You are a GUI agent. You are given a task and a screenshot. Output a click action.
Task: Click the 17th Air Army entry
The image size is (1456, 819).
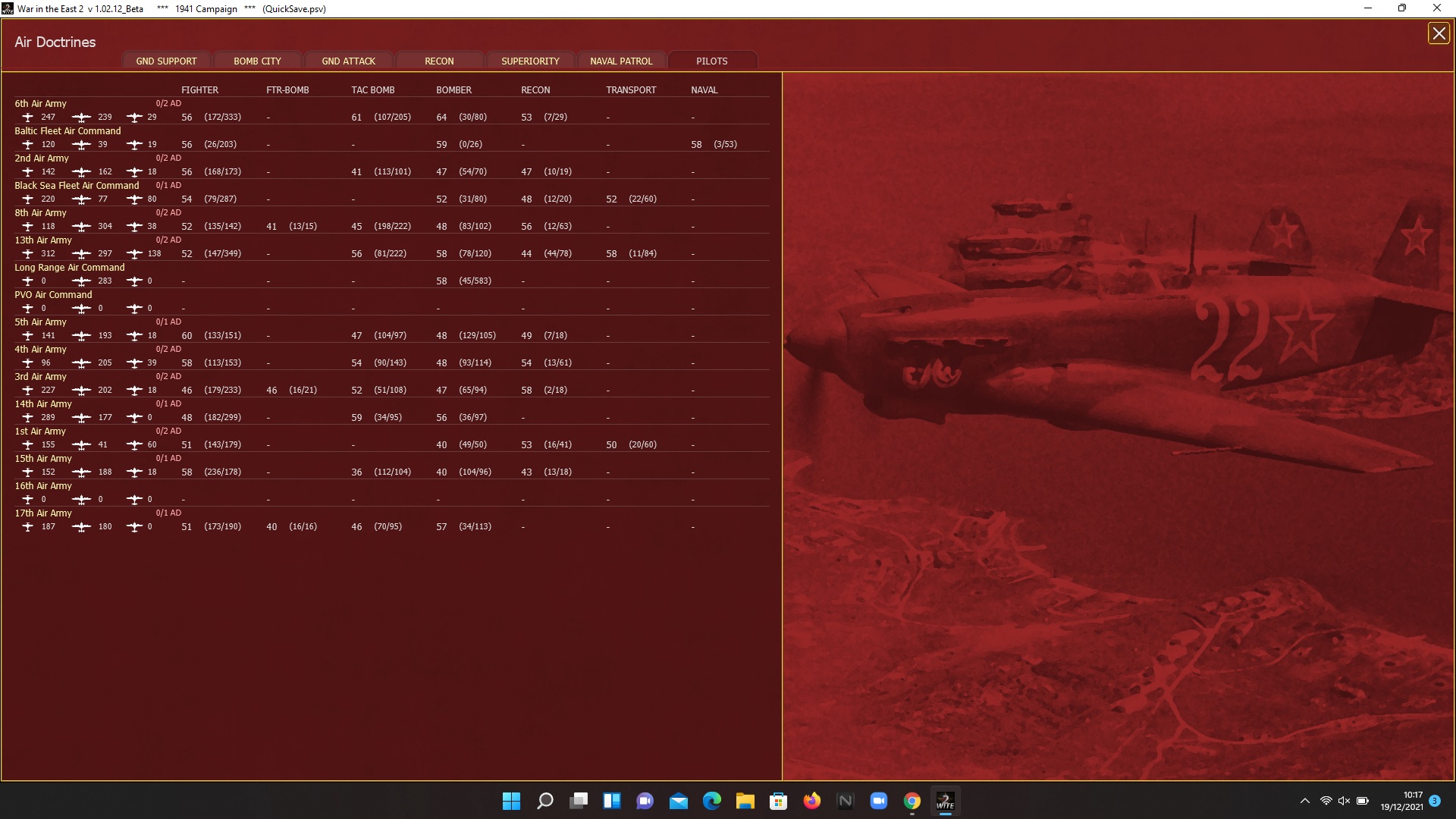[x=42, y=513]
